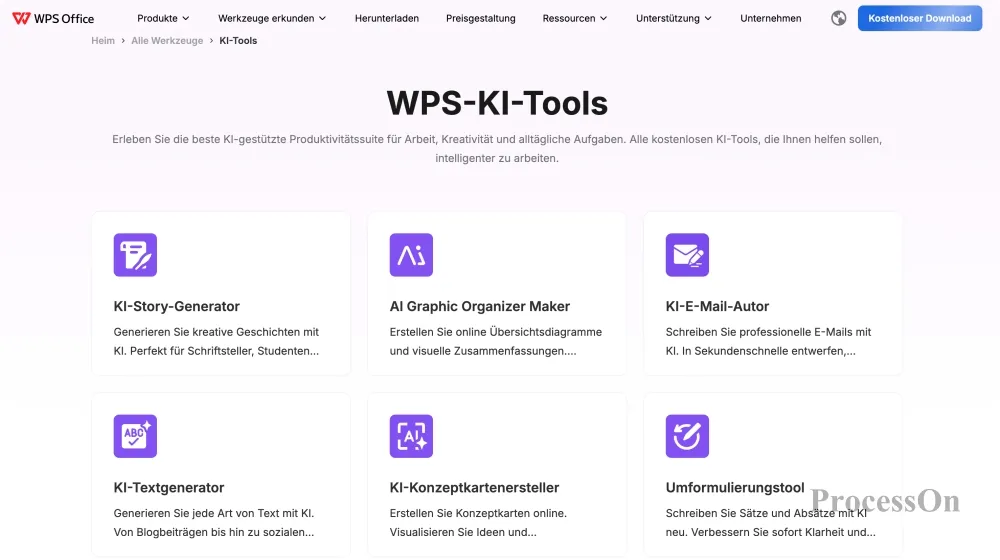Click the 'Erleben Sie die beste KI-gestützte' subtitle
The image size is (1000, 560).
497,149
